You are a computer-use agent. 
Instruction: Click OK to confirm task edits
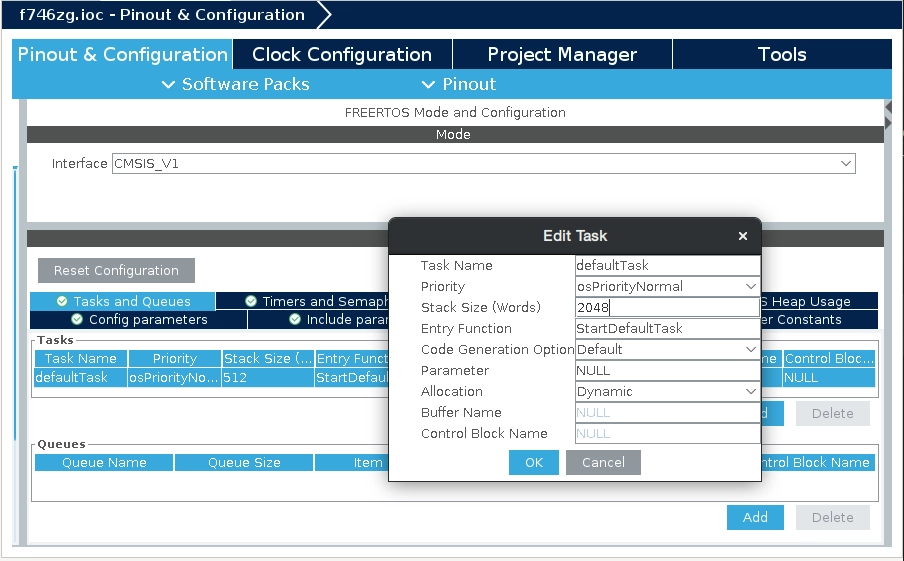coord(533,462)
